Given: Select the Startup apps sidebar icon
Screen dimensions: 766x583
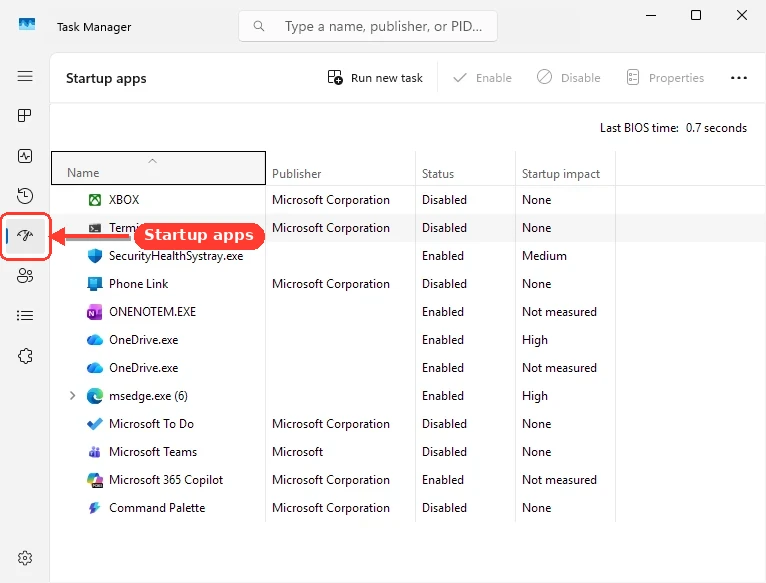Looking at the screenshot, I should pos(25,236).
